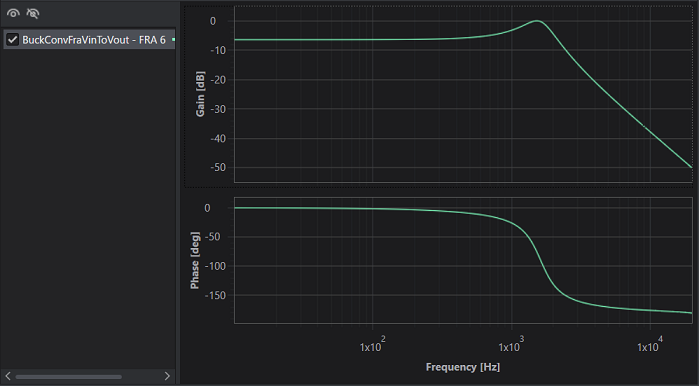Click the -50 tick on the Gain axis
Image resolution: width=699 pixels, height=386 pixels.
tap(218, 168)
